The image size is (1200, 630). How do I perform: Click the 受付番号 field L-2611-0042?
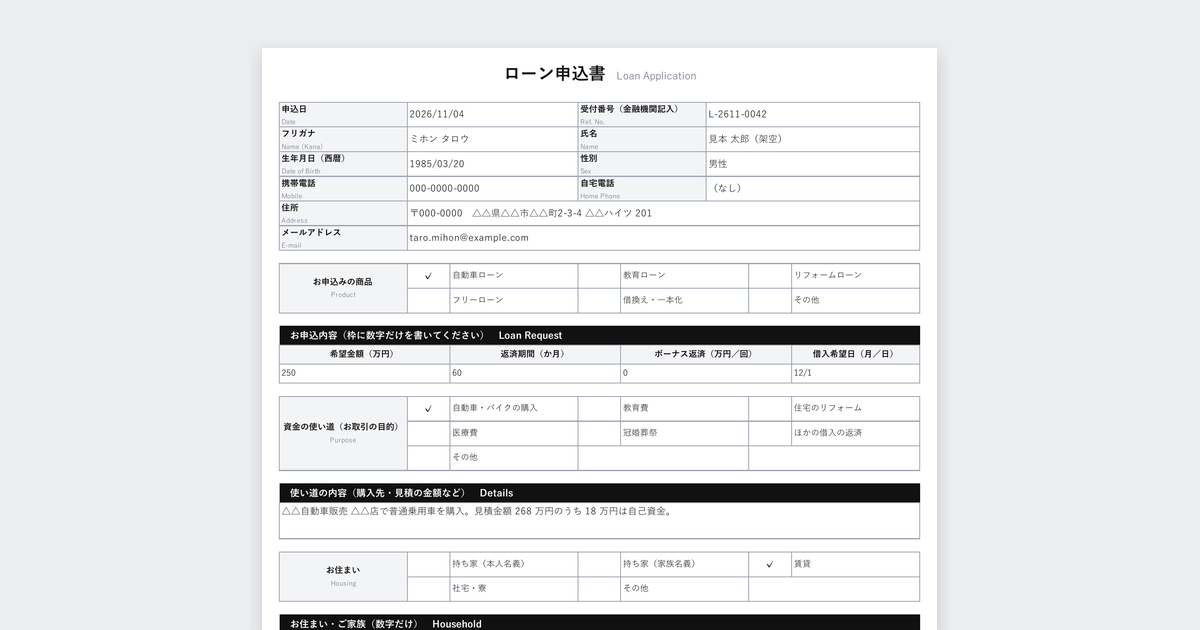coord(813,115)
